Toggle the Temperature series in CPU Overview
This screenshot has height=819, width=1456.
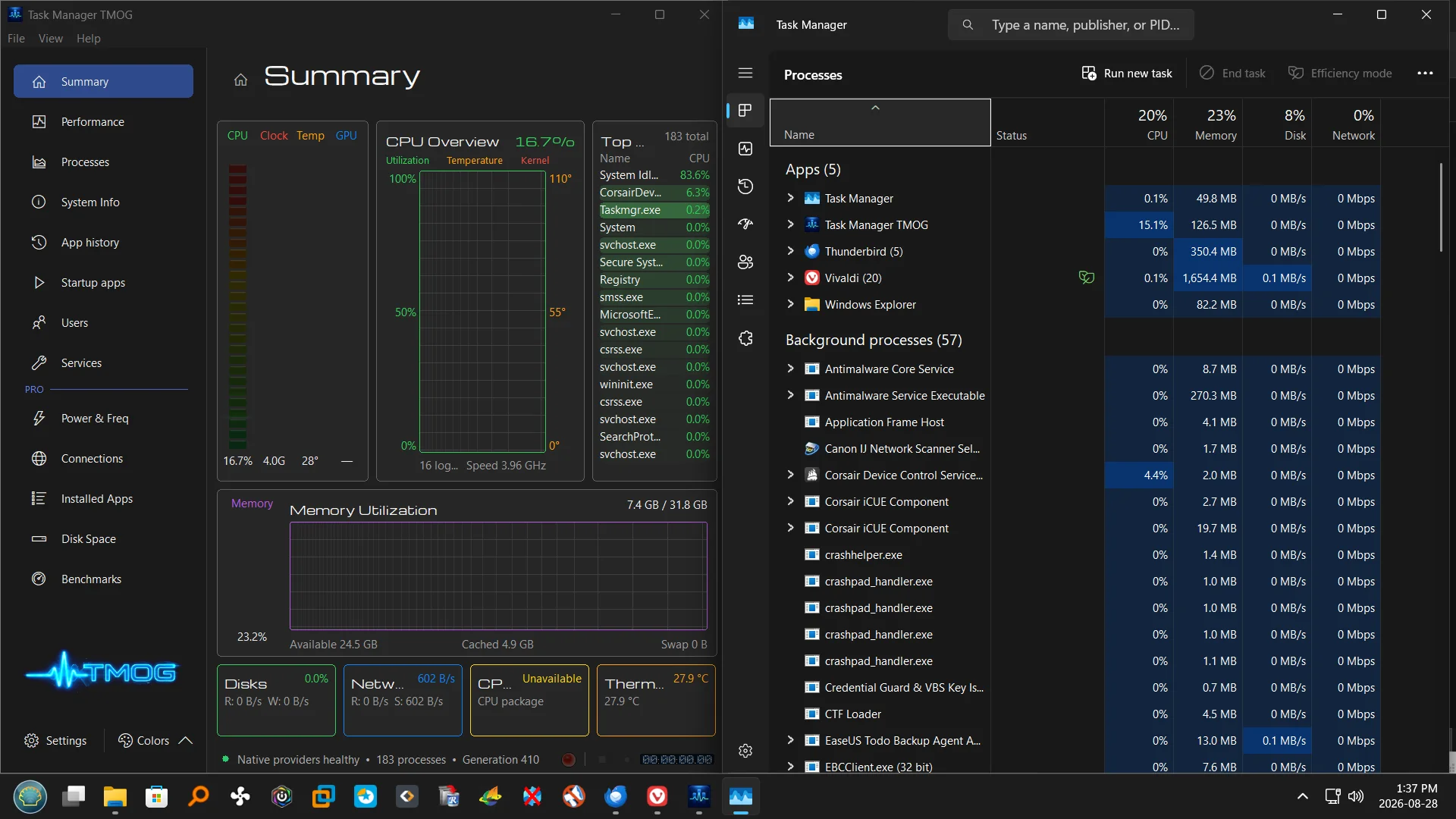pos(475,160)
